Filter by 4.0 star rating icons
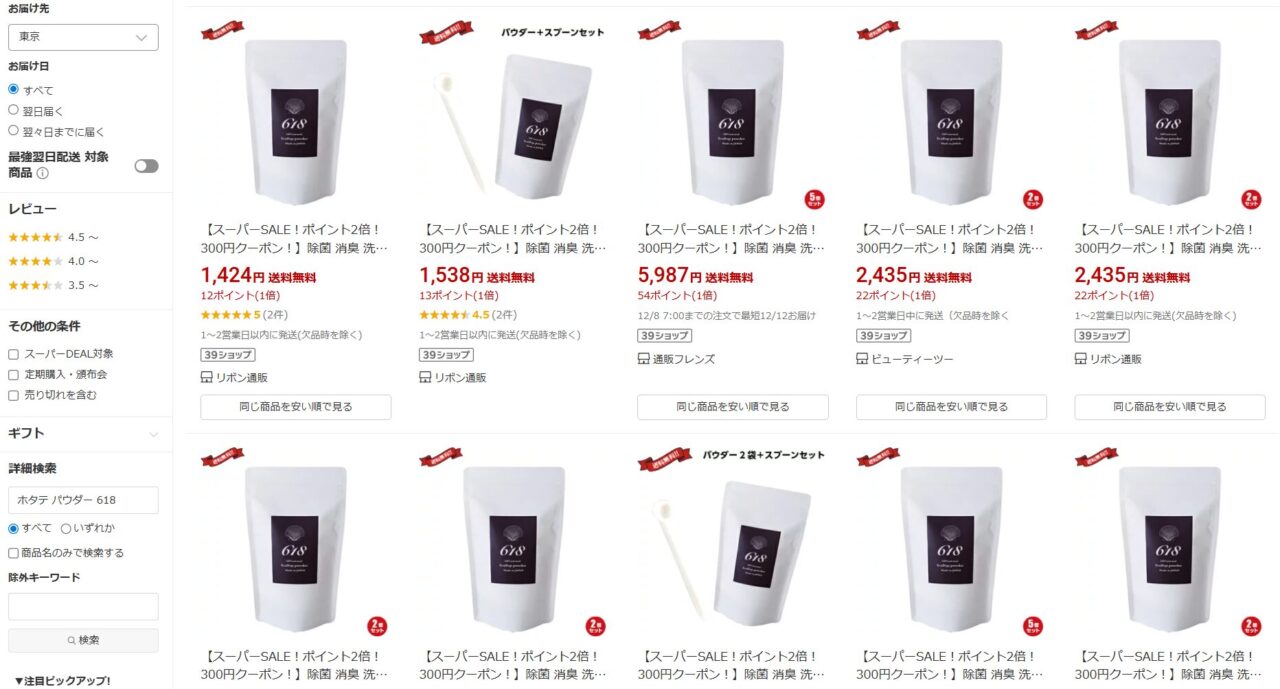1280x689 pixels. tap(36, 261)
